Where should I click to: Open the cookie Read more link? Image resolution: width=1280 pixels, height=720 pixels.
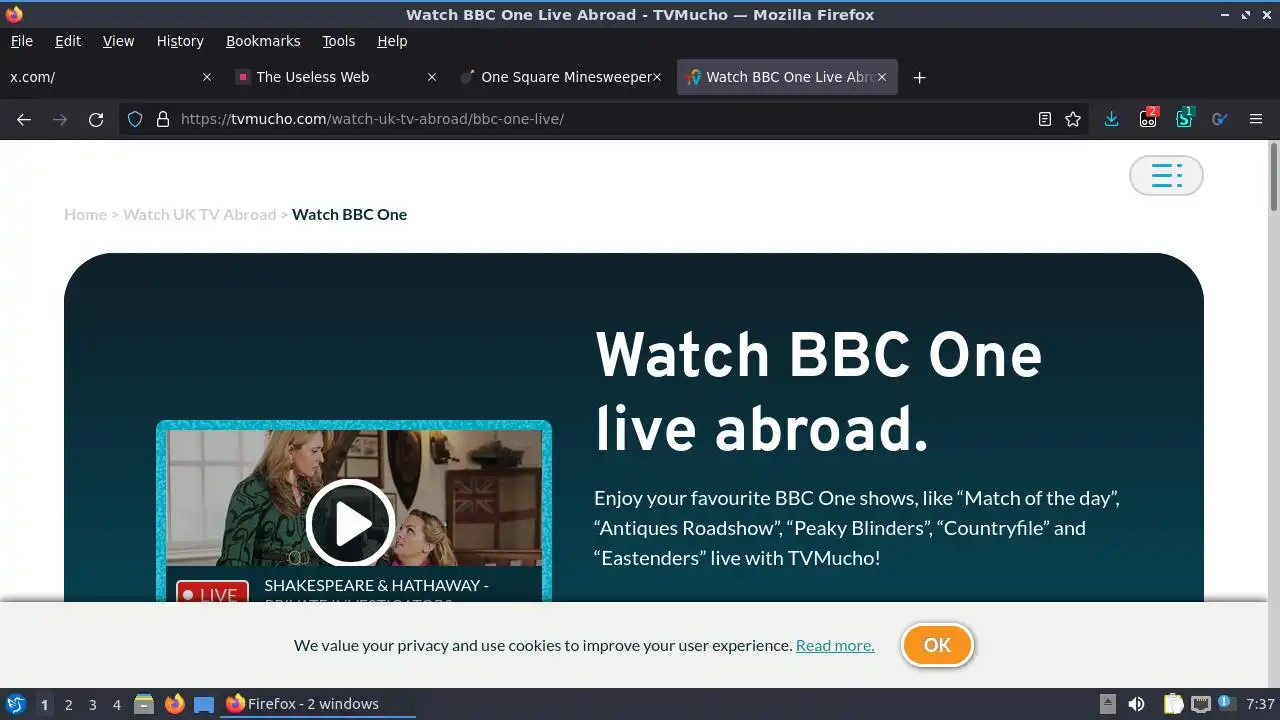coord(835,645)
